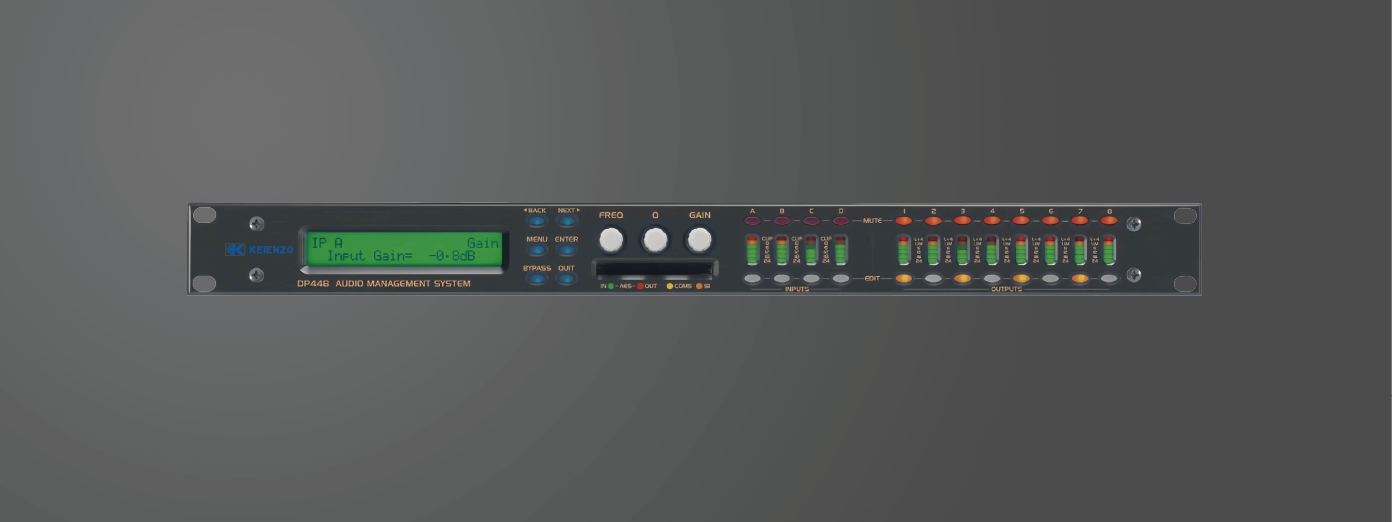Image resolution: width=1393 pixels, height=522 pixels.
Task: Click the Q rotary knob
Action: pyautogui.click(x=655, y=239)
